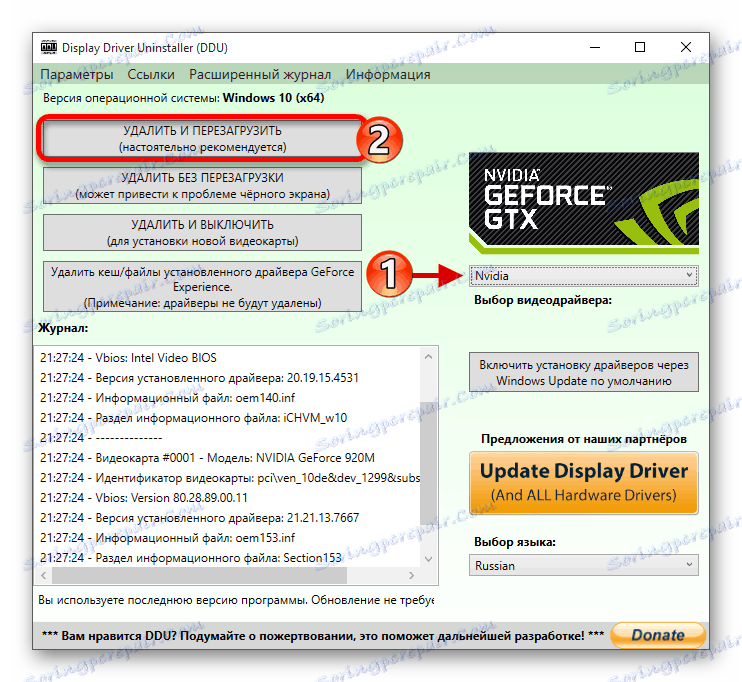Click the log horizontal scrollbar thumb

pos(199,576)
